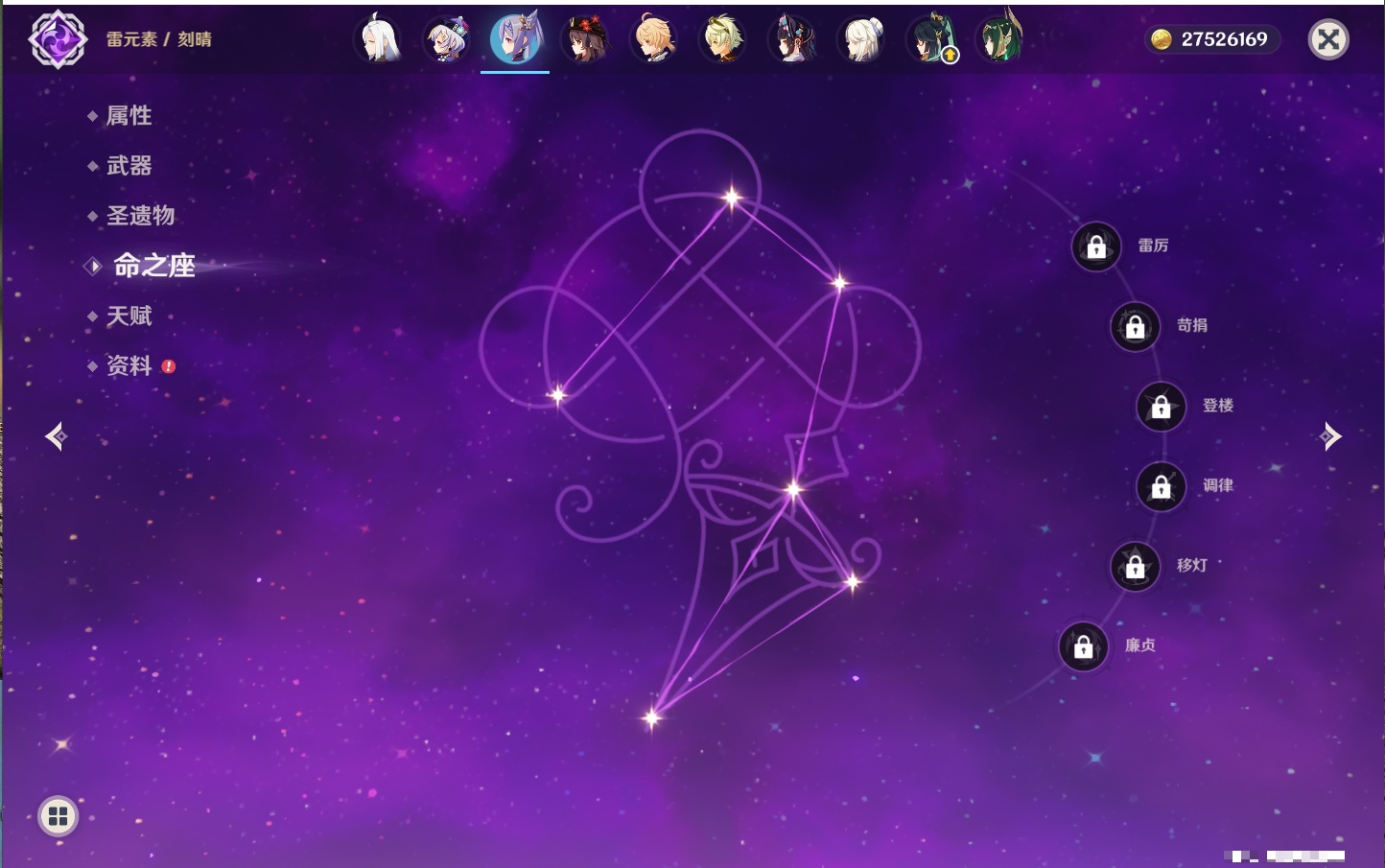Click the locked 雷厉 constellation node
Screen dimensions: 1385x868
coord(1096,246)
